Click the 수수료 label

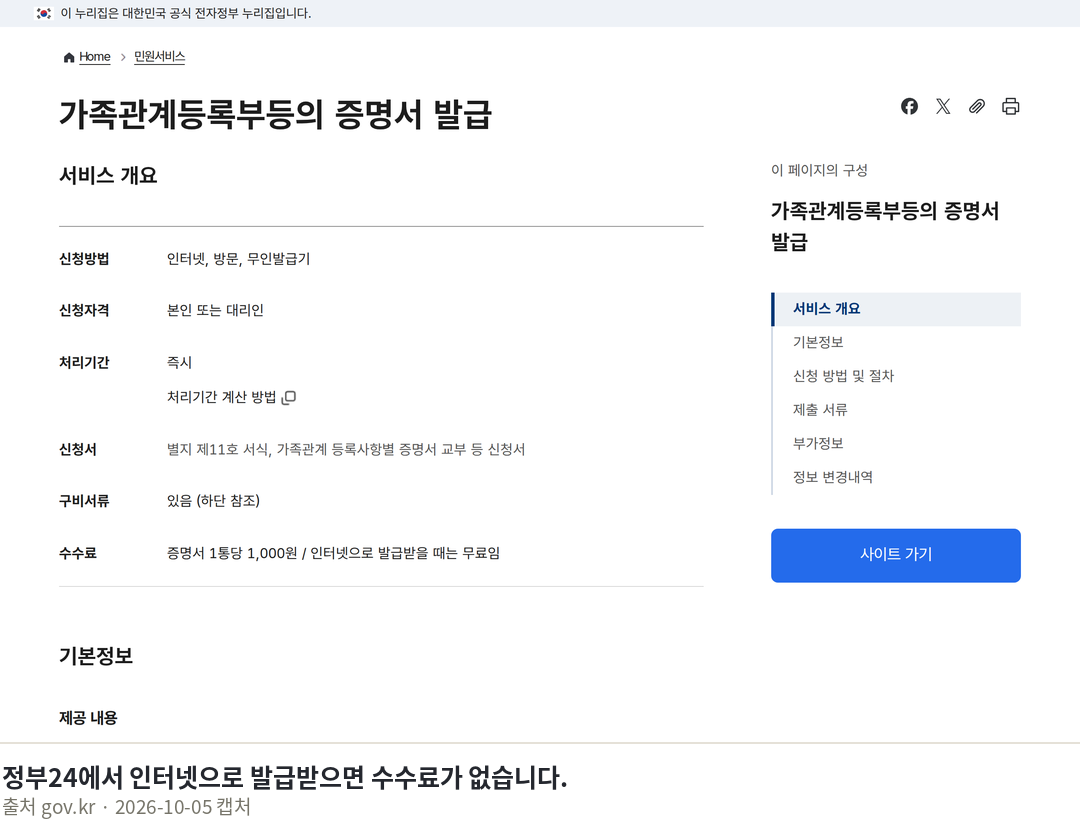[78, 553]
